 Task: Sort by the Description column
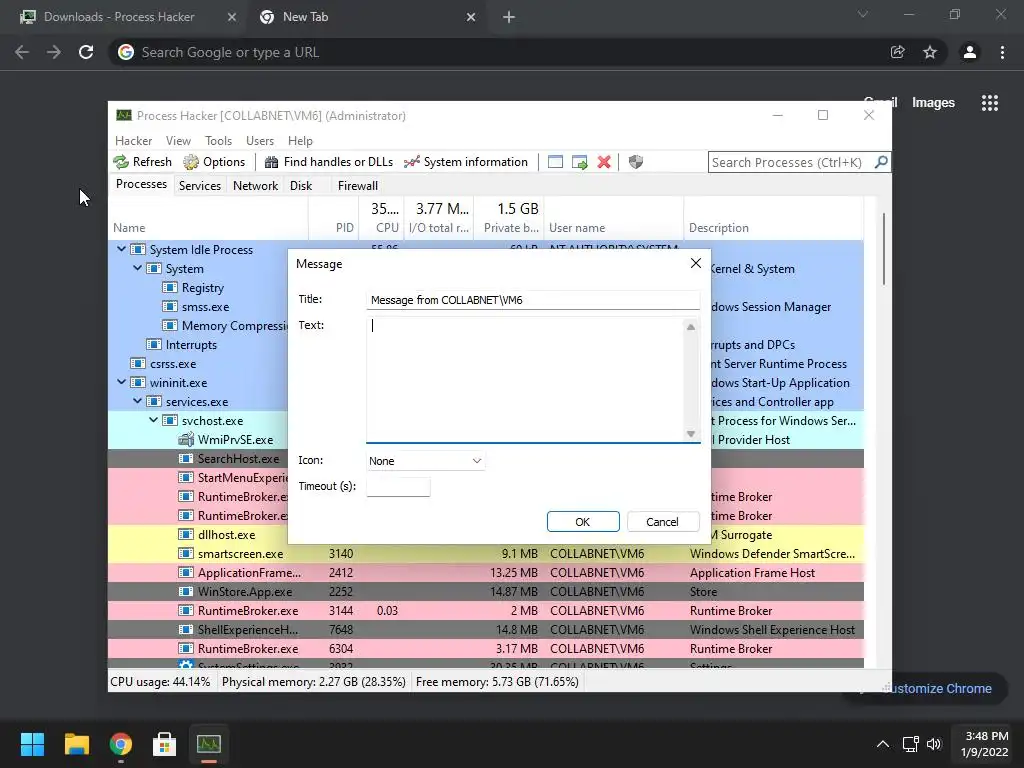[773, 218]
